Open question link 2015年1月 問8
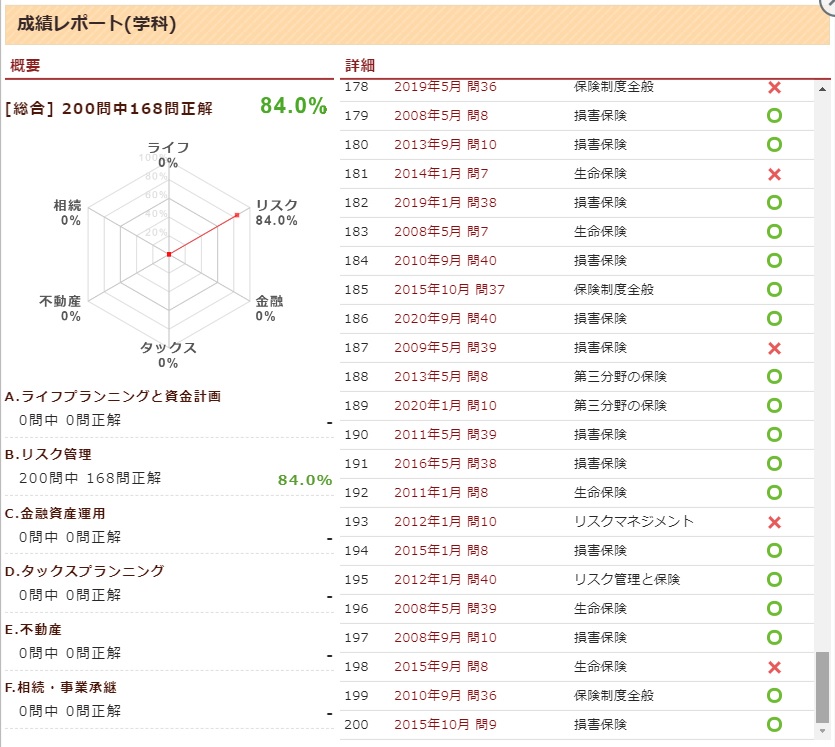This screenshot has height=747, width=835. pos(441,551)
